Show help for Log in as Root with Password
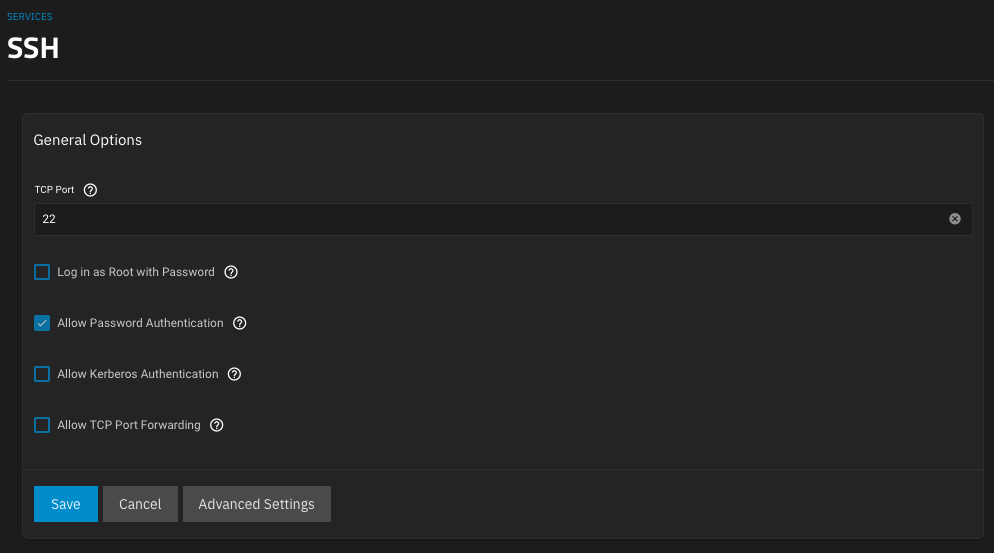 [x=231, y=272]
